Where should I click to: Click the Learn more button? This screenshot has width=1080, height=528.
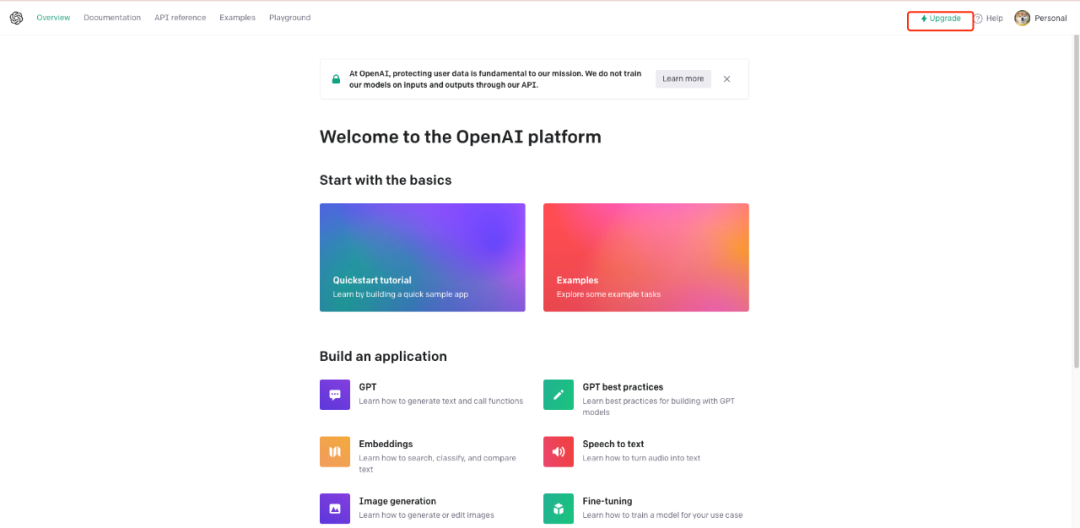[x=683, y=79]
